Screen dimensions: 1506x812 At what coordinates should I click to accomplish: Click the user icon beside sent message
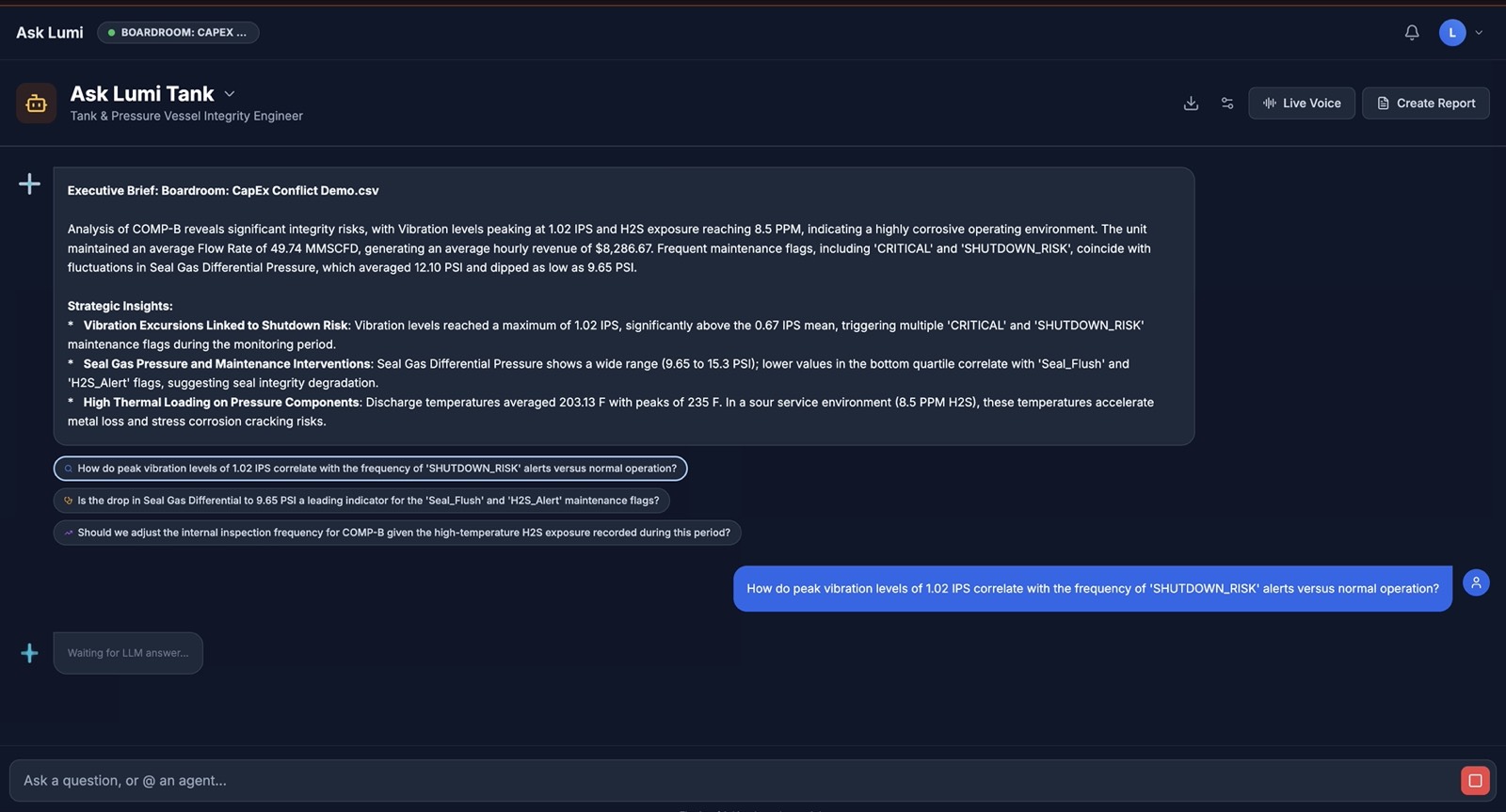pos(1476,583)
